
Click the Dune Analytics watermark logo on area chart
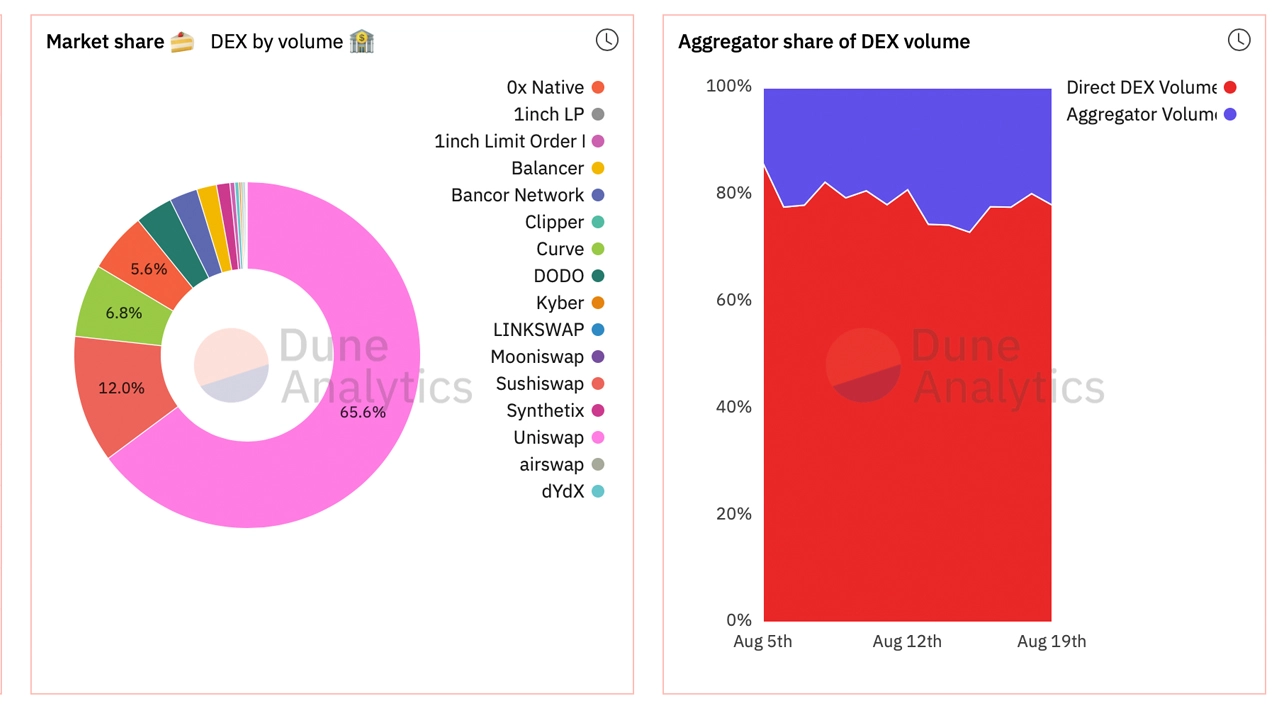(x=863, y=365)
